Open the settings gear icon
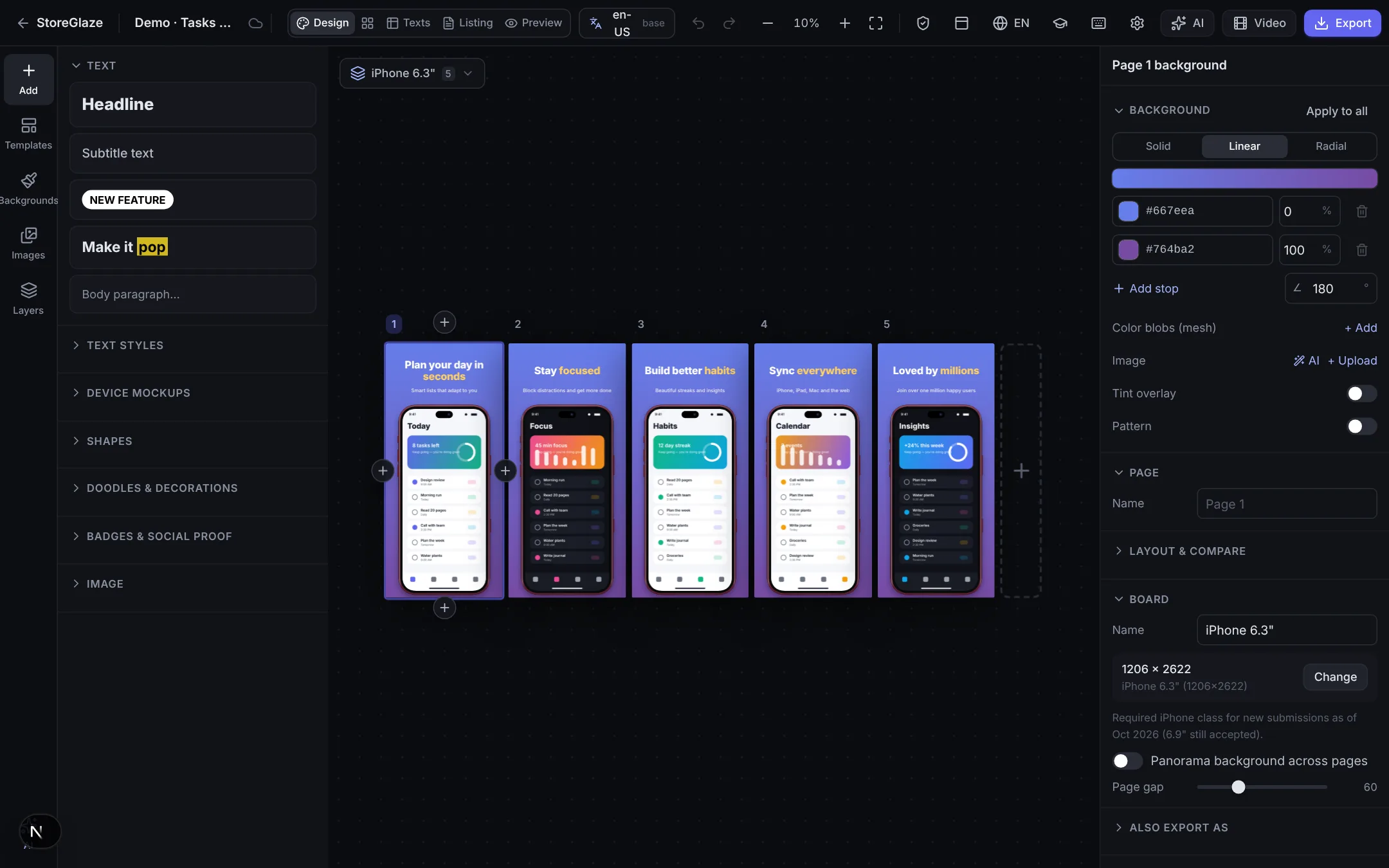1389x868 pixels. pyautogui.click(x=1137, y=23)
